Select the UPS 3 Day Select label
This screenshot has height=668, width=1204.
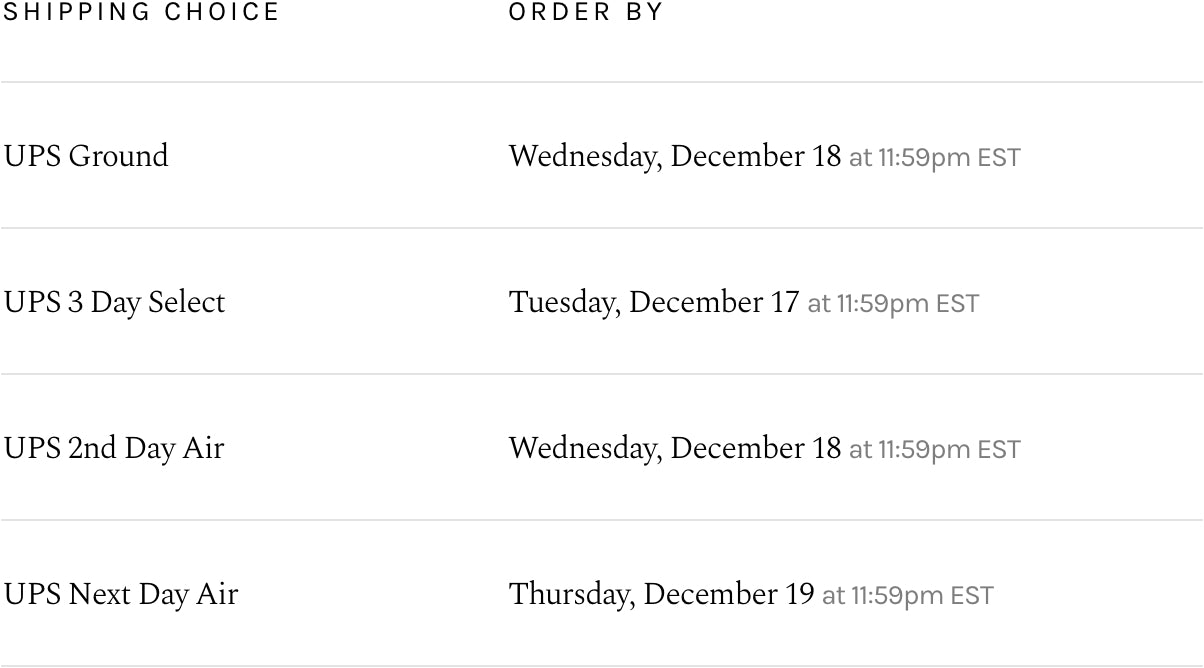pos(114,302)
